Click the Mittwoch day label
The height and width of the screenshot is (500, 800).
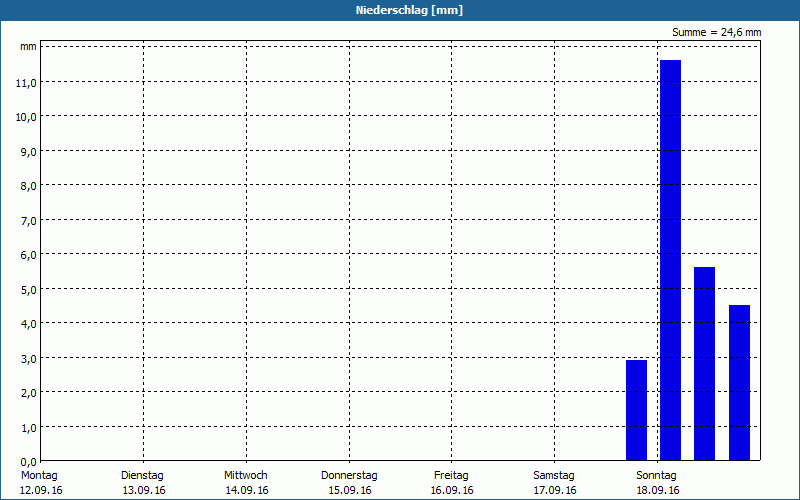[245, 476]
